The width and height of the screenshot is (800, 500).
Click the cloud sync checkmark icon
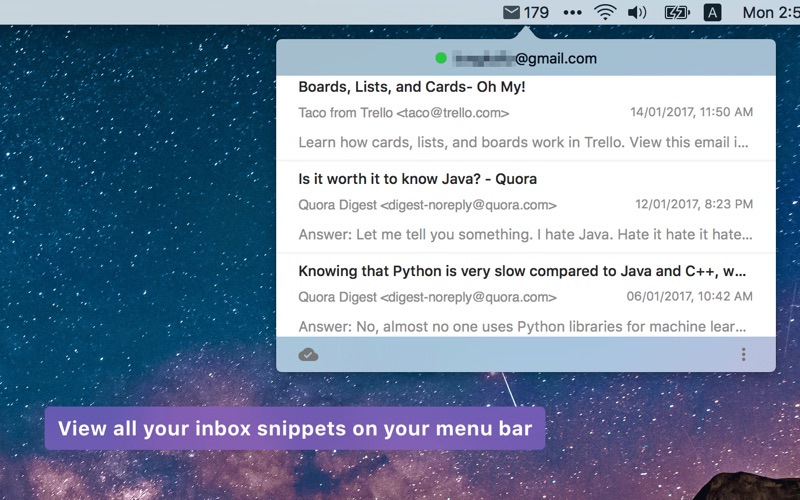pos(308,355)
